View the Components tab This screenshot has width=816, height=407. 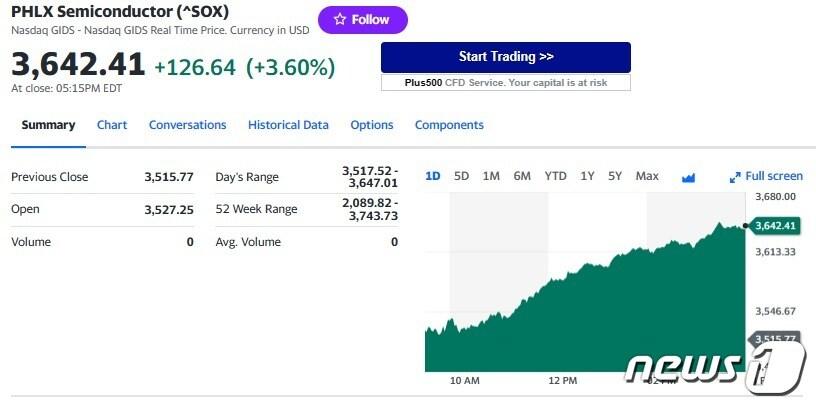point(449,125)
